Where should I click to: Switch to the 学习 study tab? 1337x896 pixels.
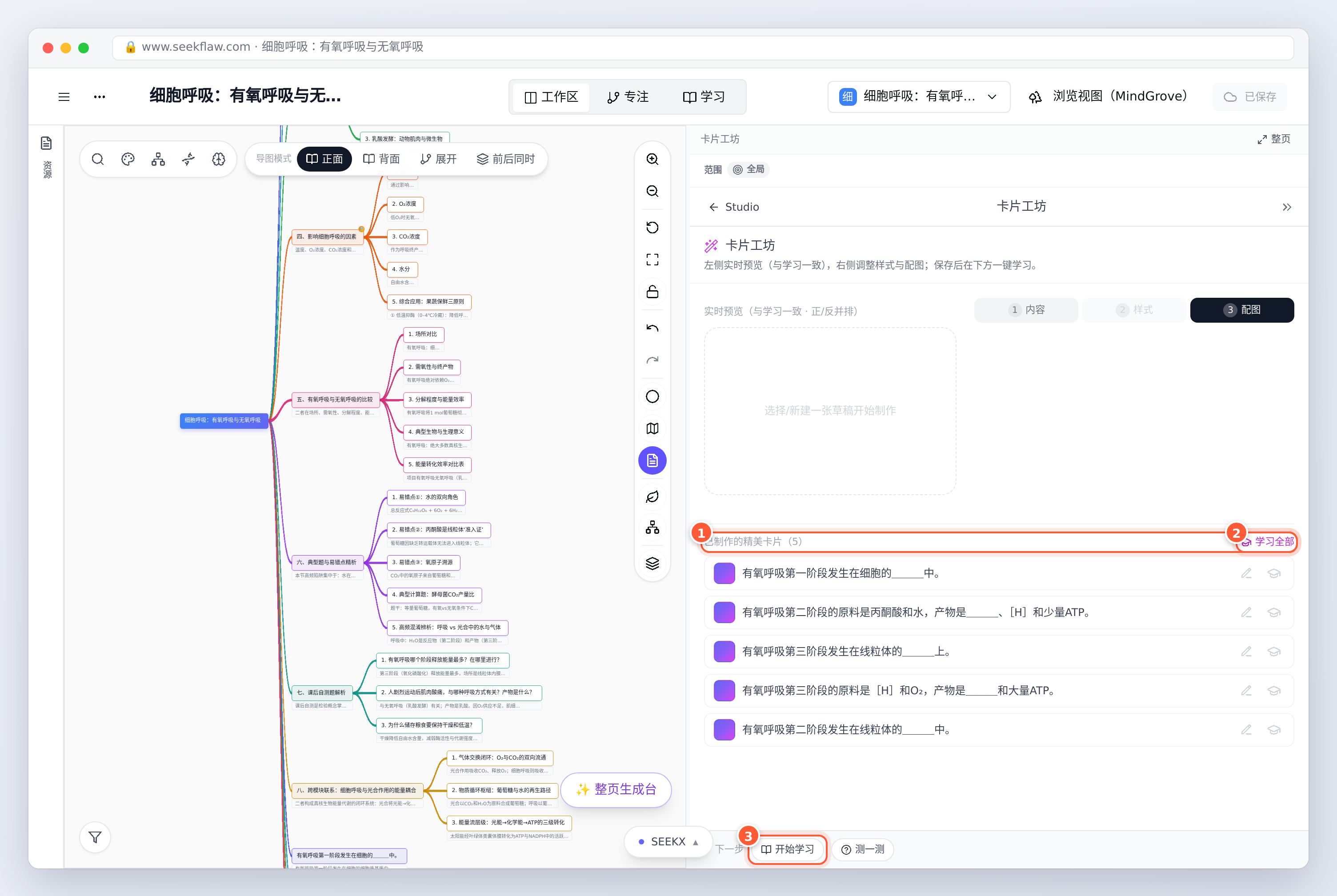(704, 97)
